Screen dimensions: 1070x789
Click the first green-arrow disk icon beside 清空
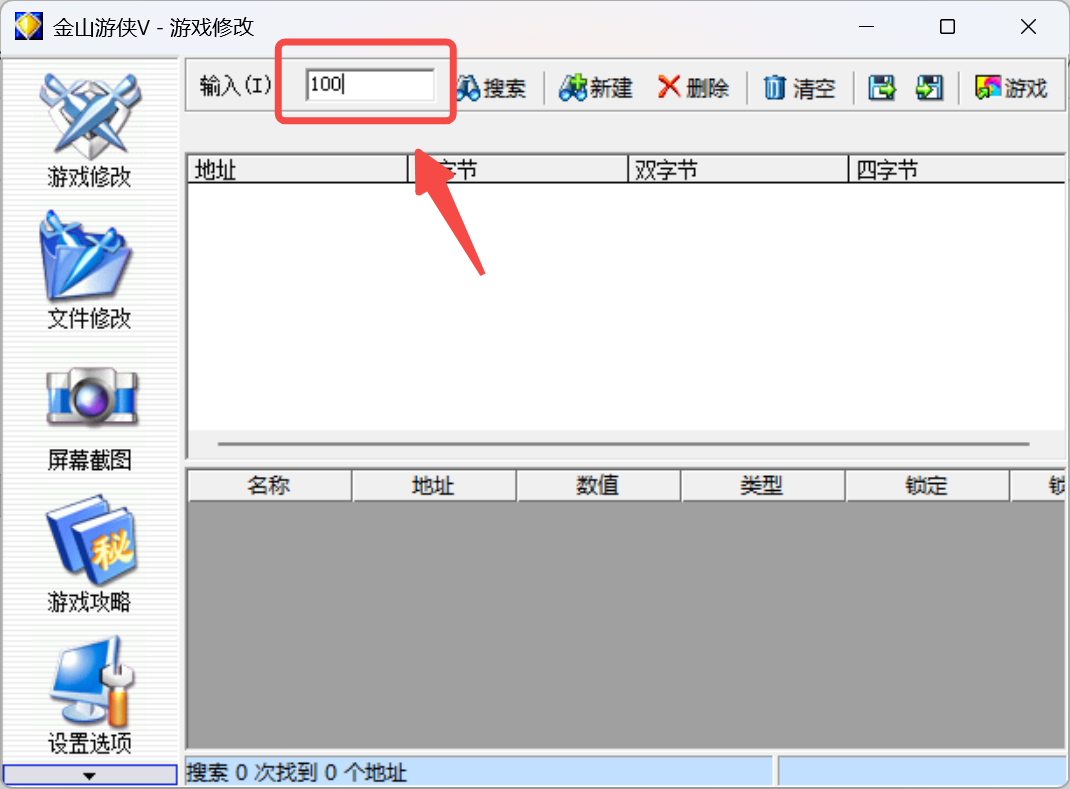pyautogui.click(x=882, y=88)
